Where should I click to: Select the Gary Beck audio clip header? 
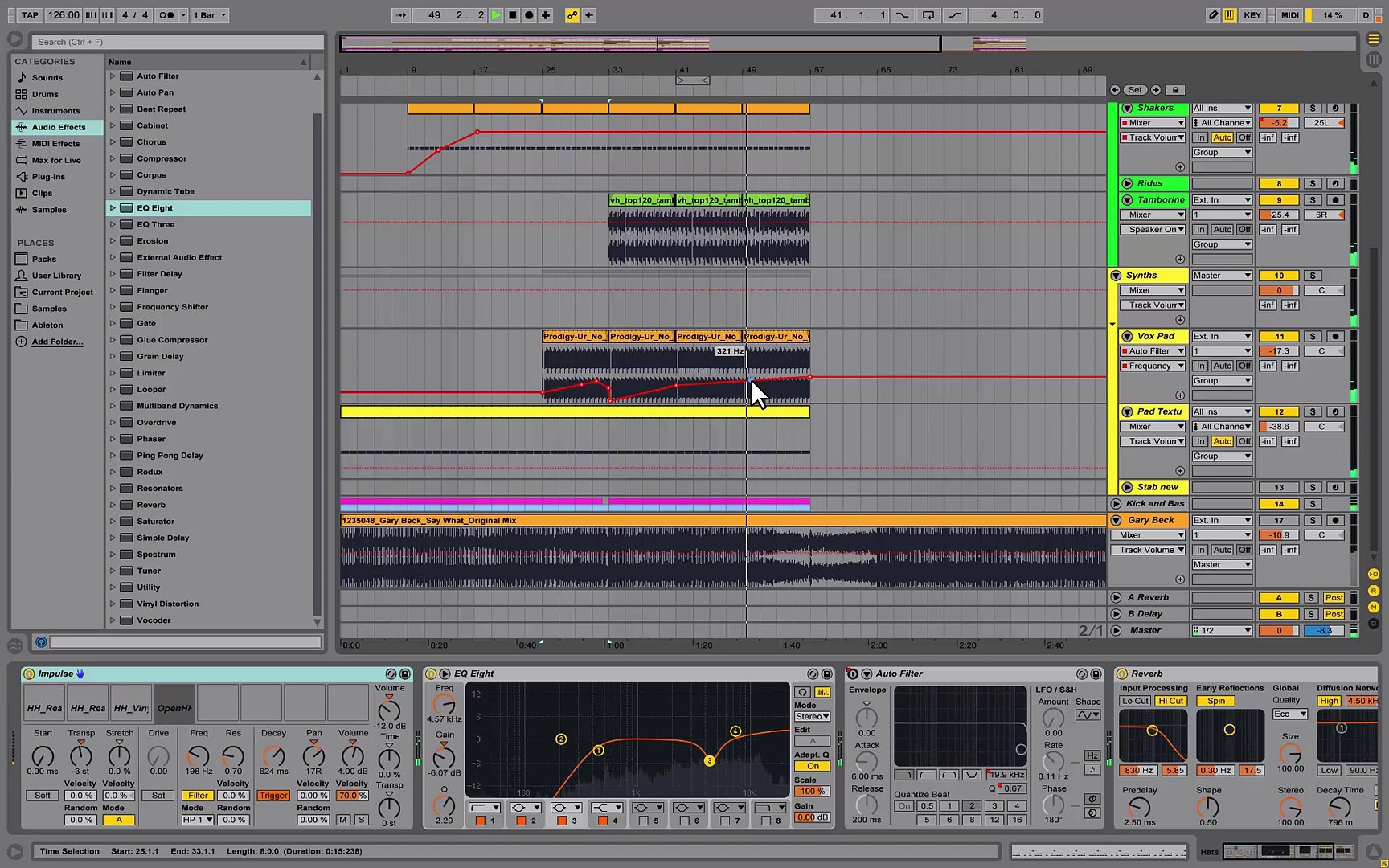[x=723, y=521]
